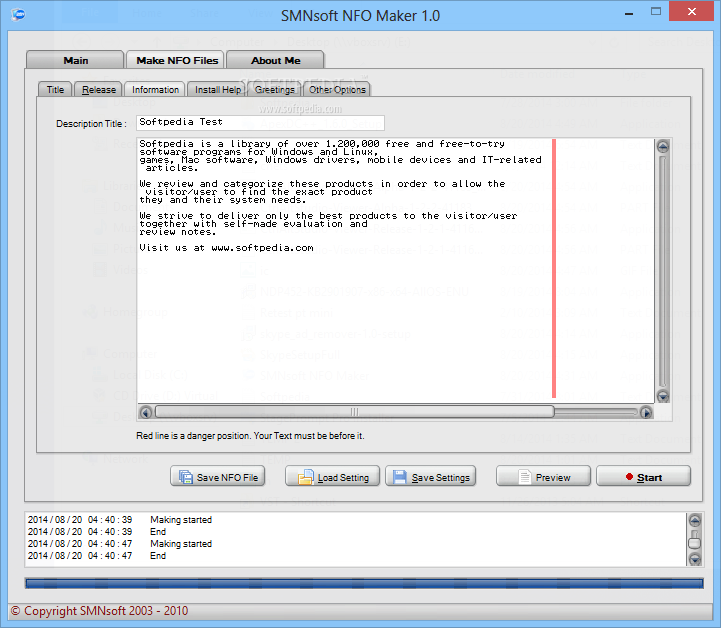Click the SMNsoft app icon in title bar
Image resolution: width=721 pixels, height=628 pixels.
tap(18, 15)
